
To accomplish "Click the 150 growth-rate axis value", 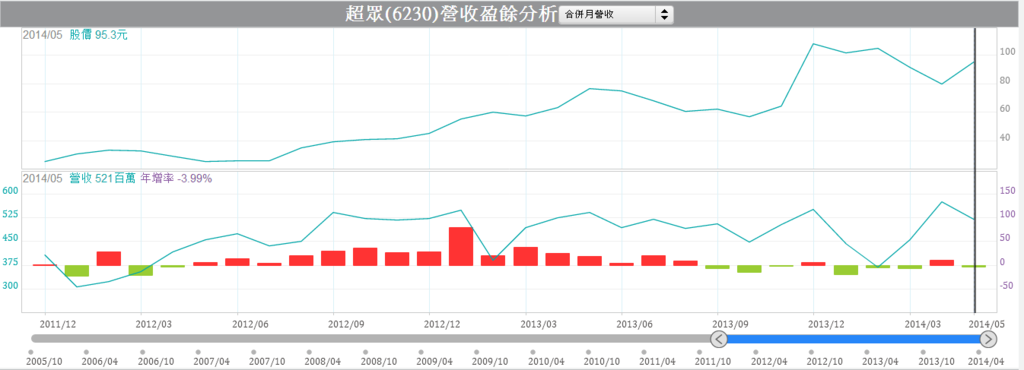I will point(1008,191).
